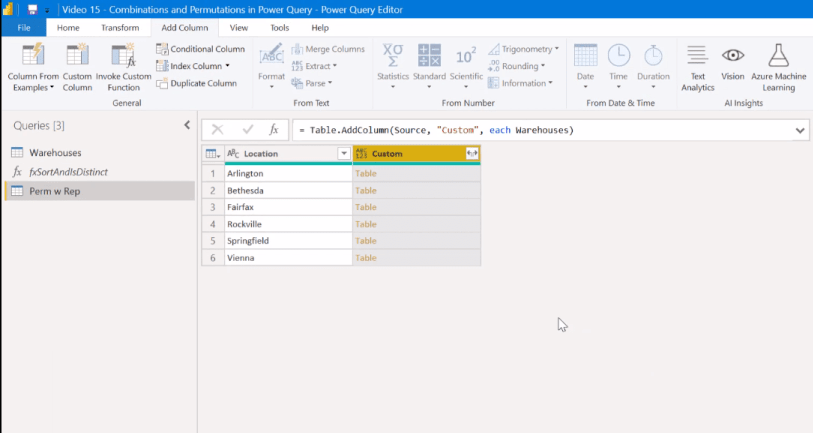The width and height of the screenshot is (813, 433).
Task: Collapse the Queries pane
Action: tap(187, 125)
